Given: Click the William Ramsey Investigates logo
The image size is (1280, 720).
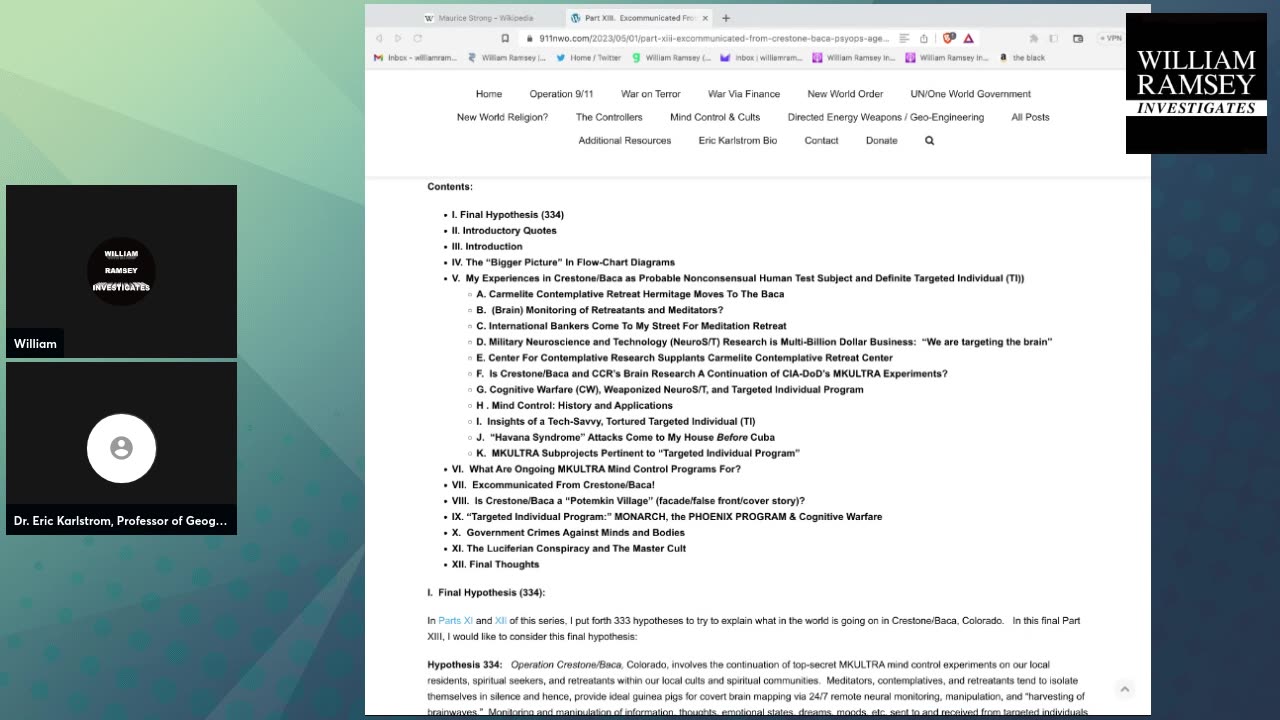Looking at the screenshot, I should pos(1196,84).
